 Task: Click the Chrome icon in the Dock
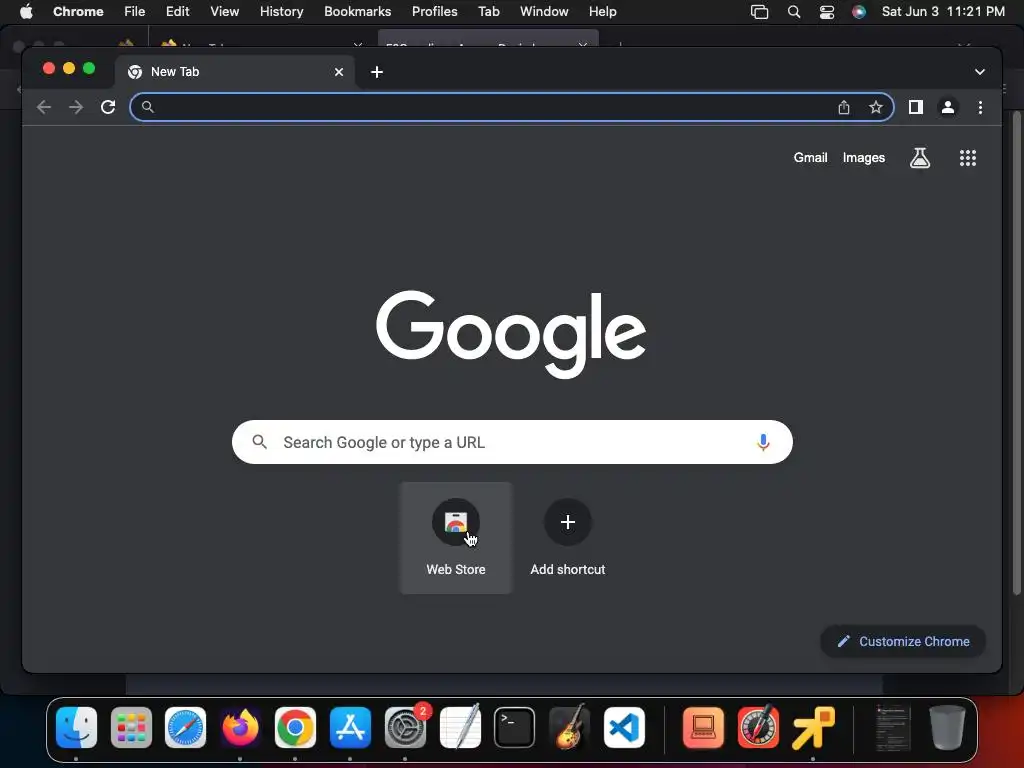click(295, 727)
